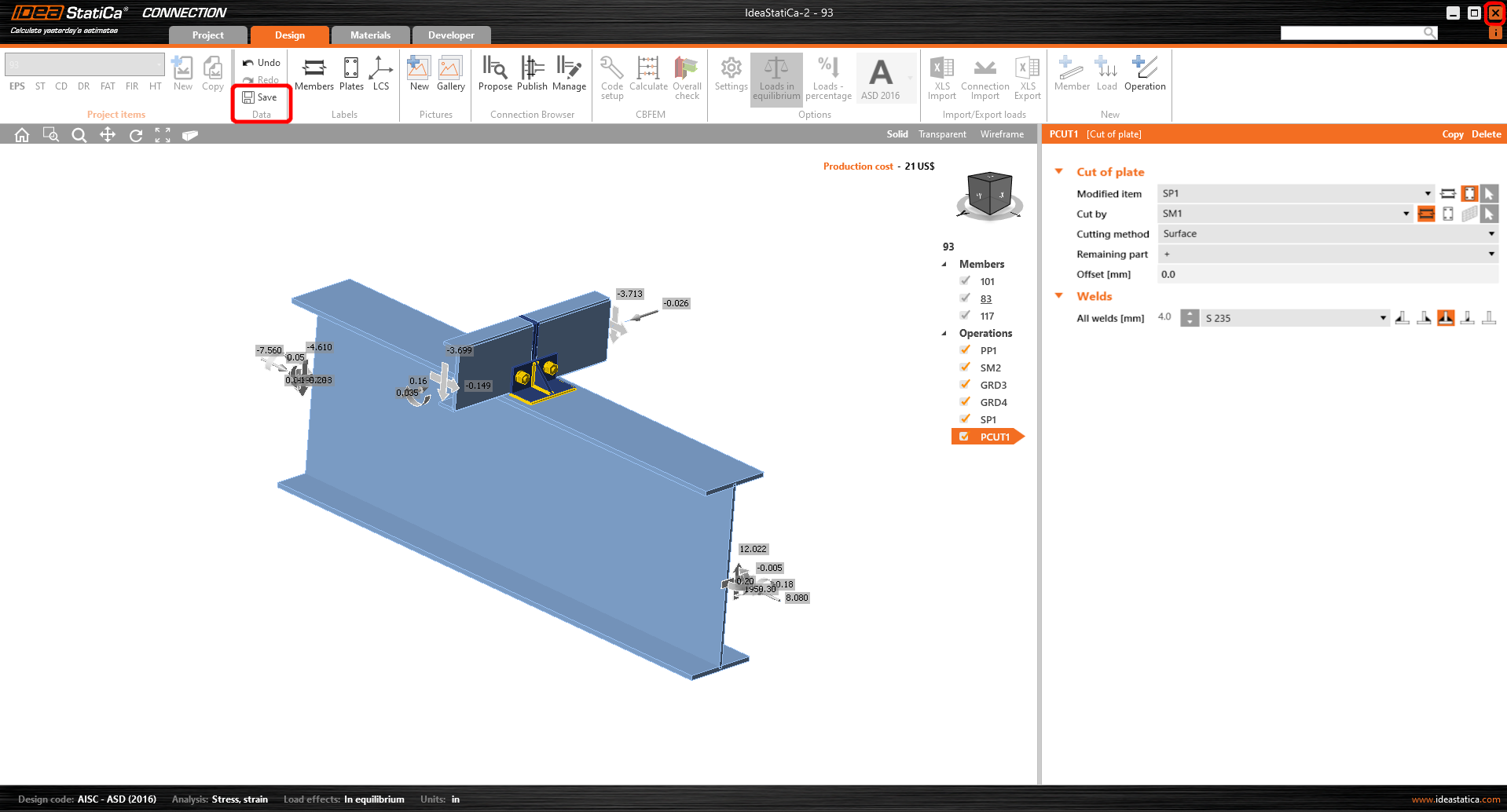
Task: Show the LCS coordinate systems
Action: pos(381,73)
